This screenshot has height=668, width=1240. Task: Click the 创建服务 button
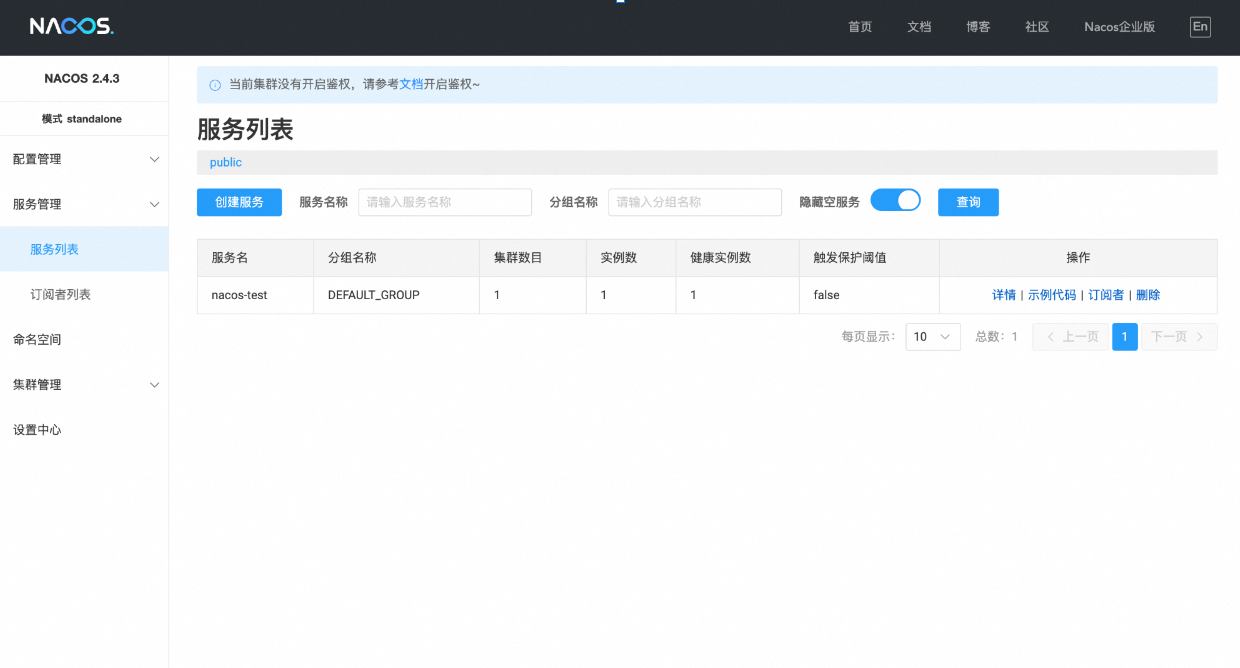(x=239, y=202)
